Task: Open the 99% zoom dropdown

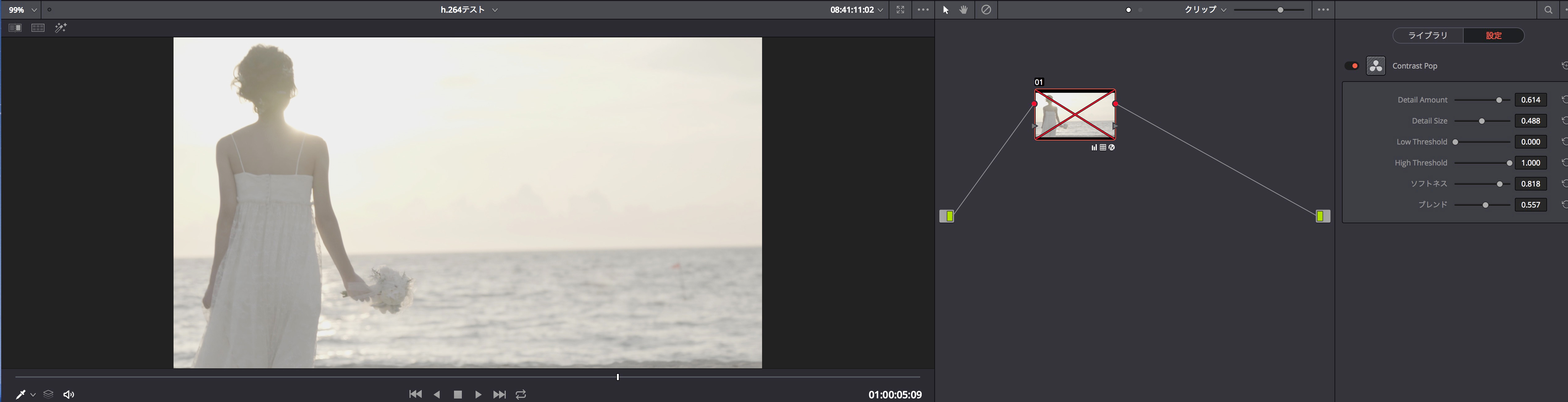Action: point(34,10)
